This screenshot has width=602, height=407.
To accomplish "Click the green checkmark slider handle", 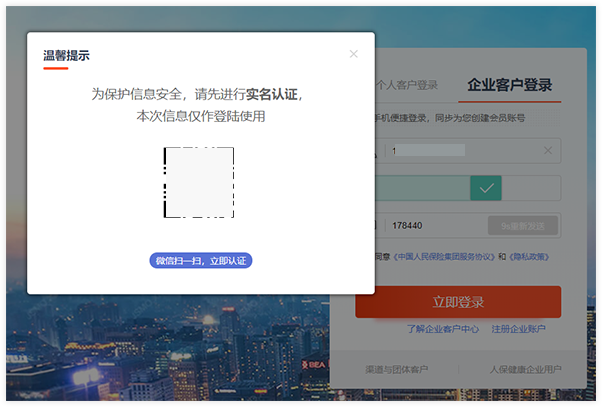I will click(x=486, y=188).
